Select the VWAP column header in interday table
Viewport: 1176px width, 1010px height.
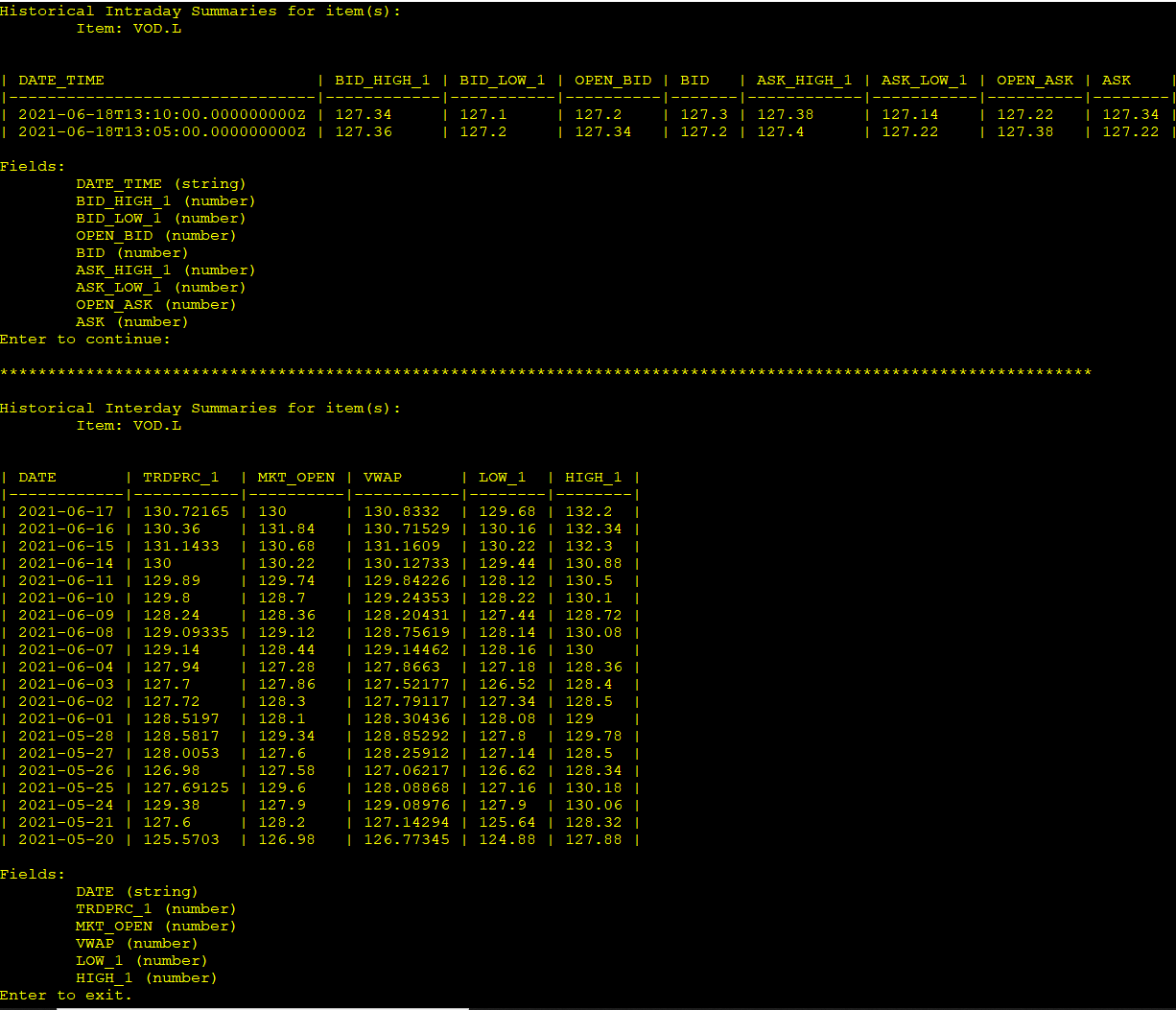point(383,478)
